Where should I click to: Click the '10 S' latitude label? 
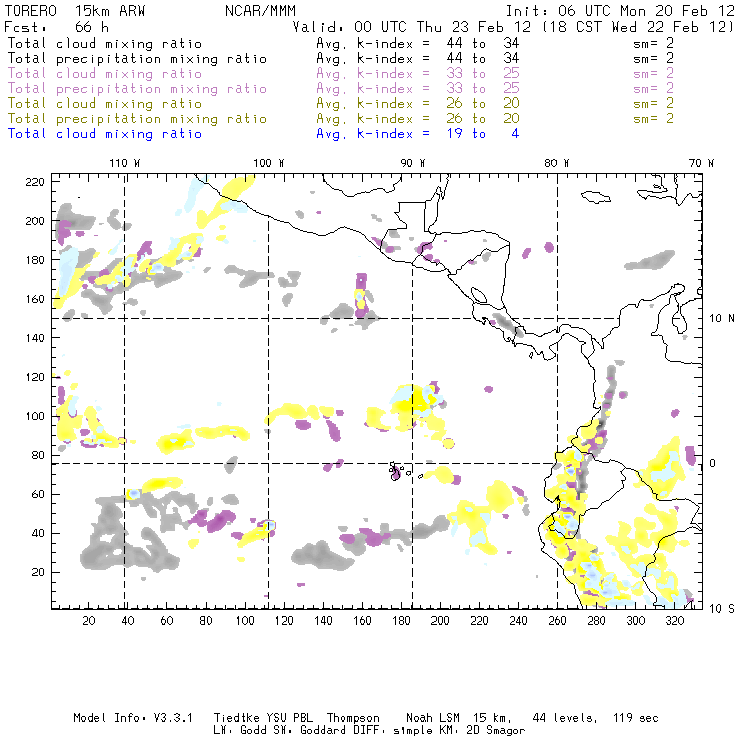[722, 609]
